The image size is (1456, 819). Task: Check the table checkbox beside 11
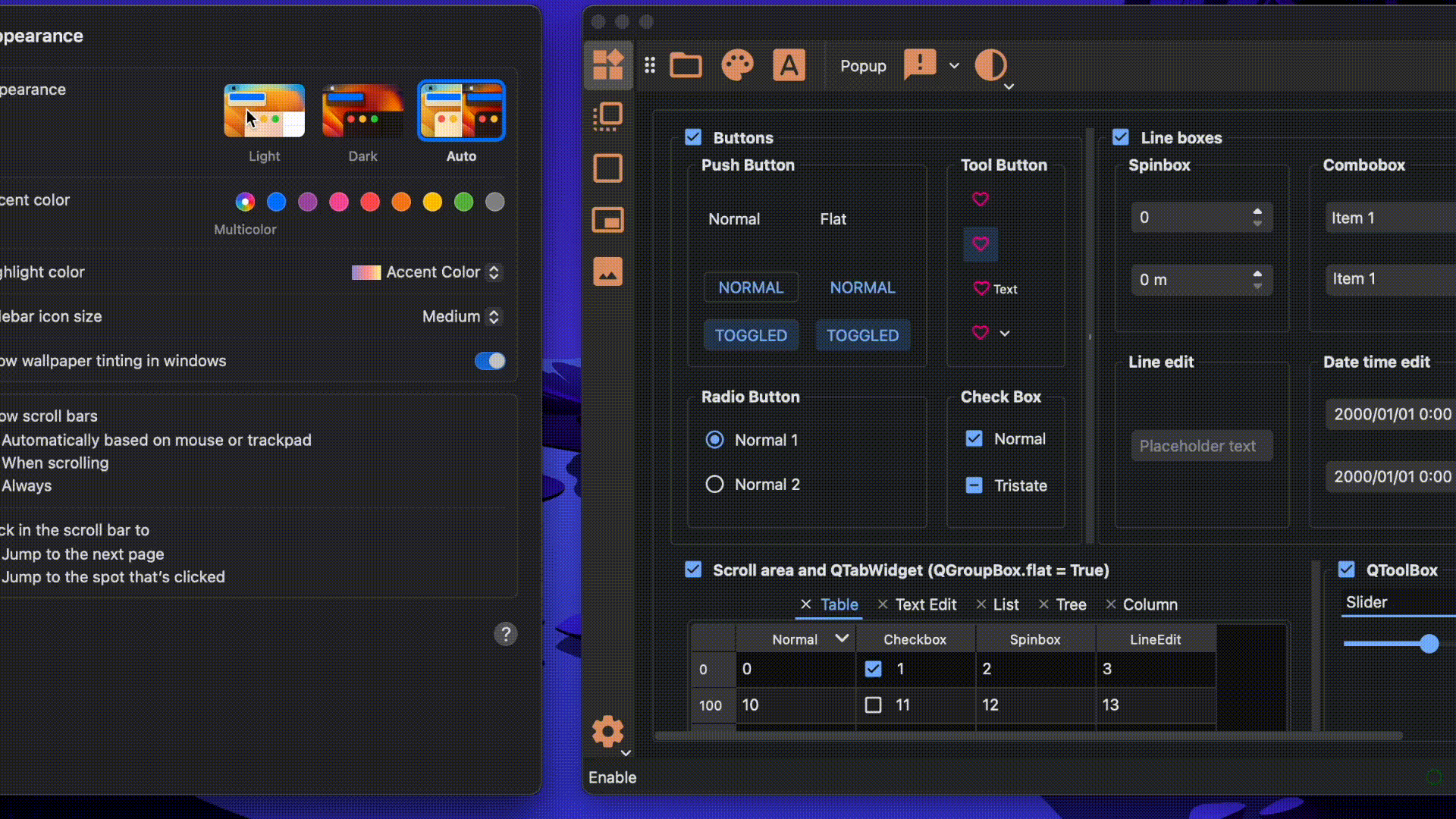[874, 705]
